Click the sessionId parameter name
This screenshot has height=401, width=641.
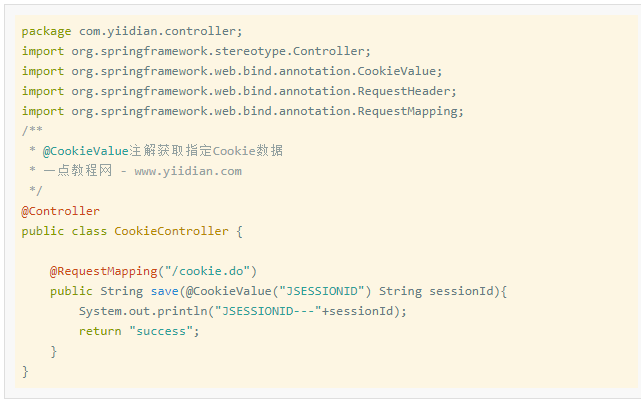(x=462, y=291)
